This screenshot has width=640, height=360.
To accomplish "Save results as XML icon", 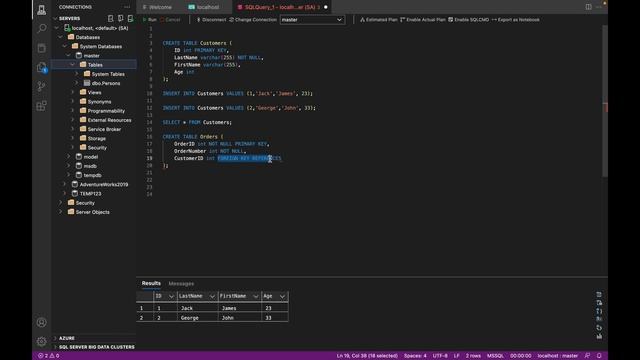I will (x=599, y=319).
